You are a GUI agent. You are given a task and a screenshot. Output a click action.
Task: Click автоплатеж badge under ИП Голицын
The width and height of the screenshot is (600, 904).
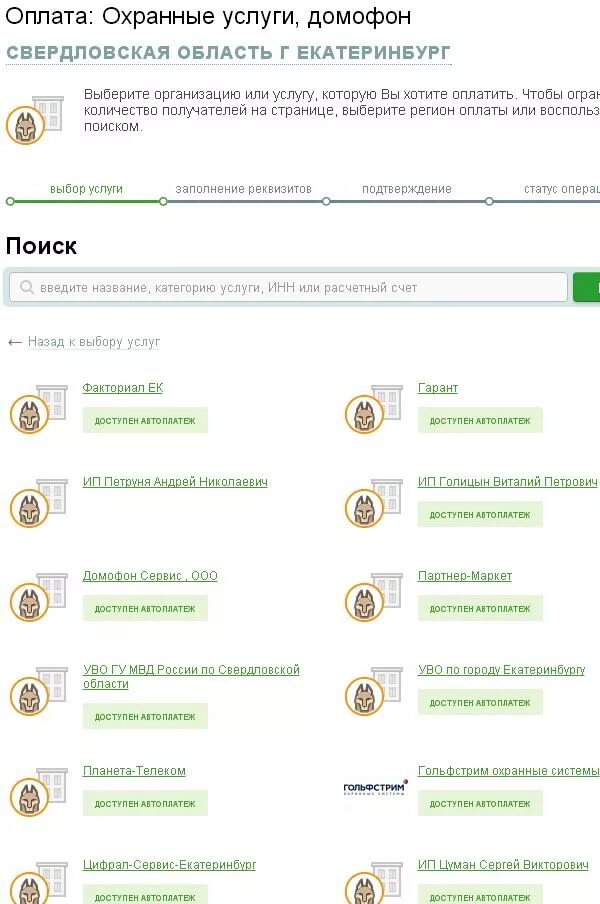coord(480,515)
